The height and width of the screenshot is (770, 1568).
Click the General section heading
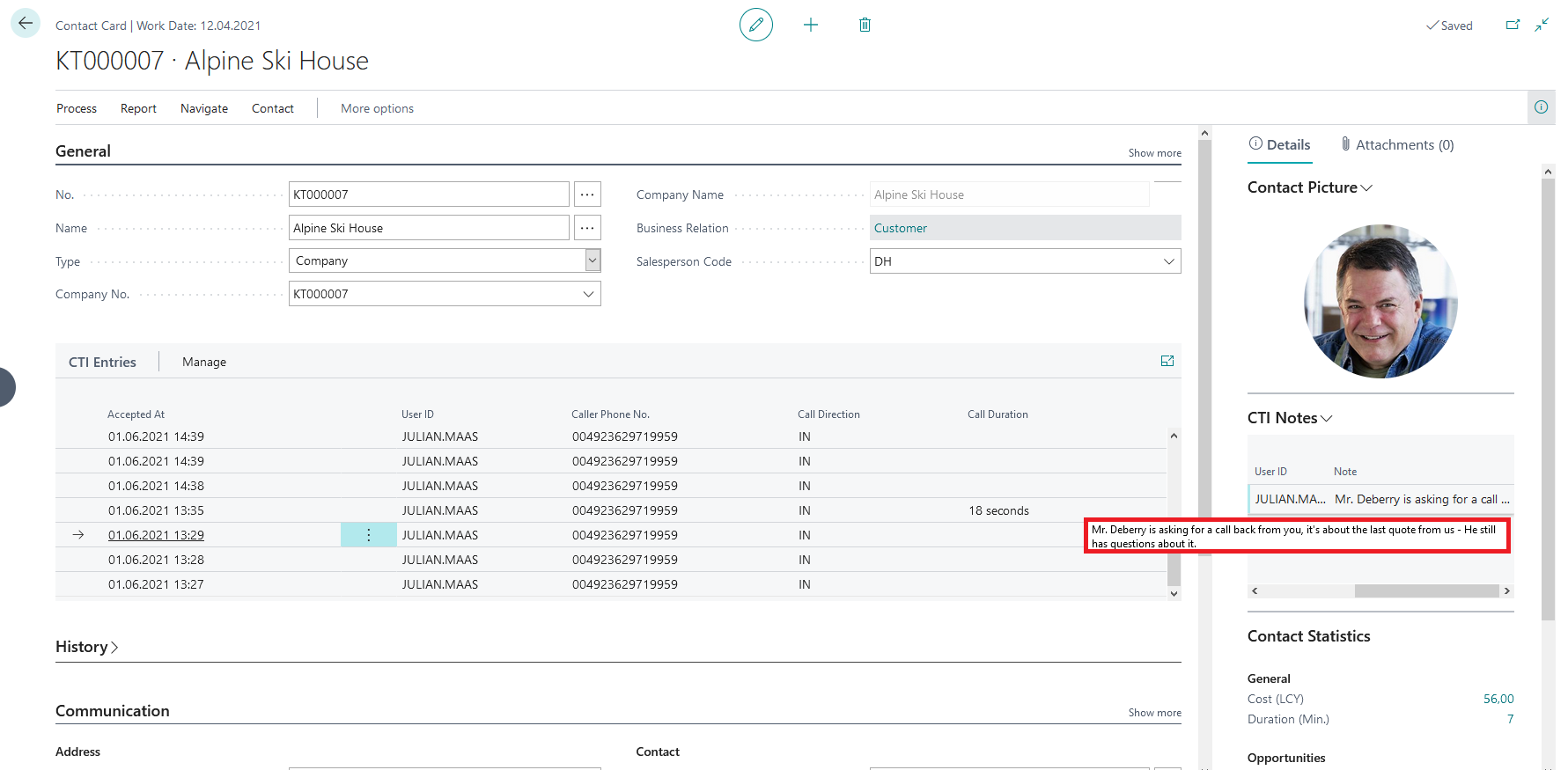83,151
